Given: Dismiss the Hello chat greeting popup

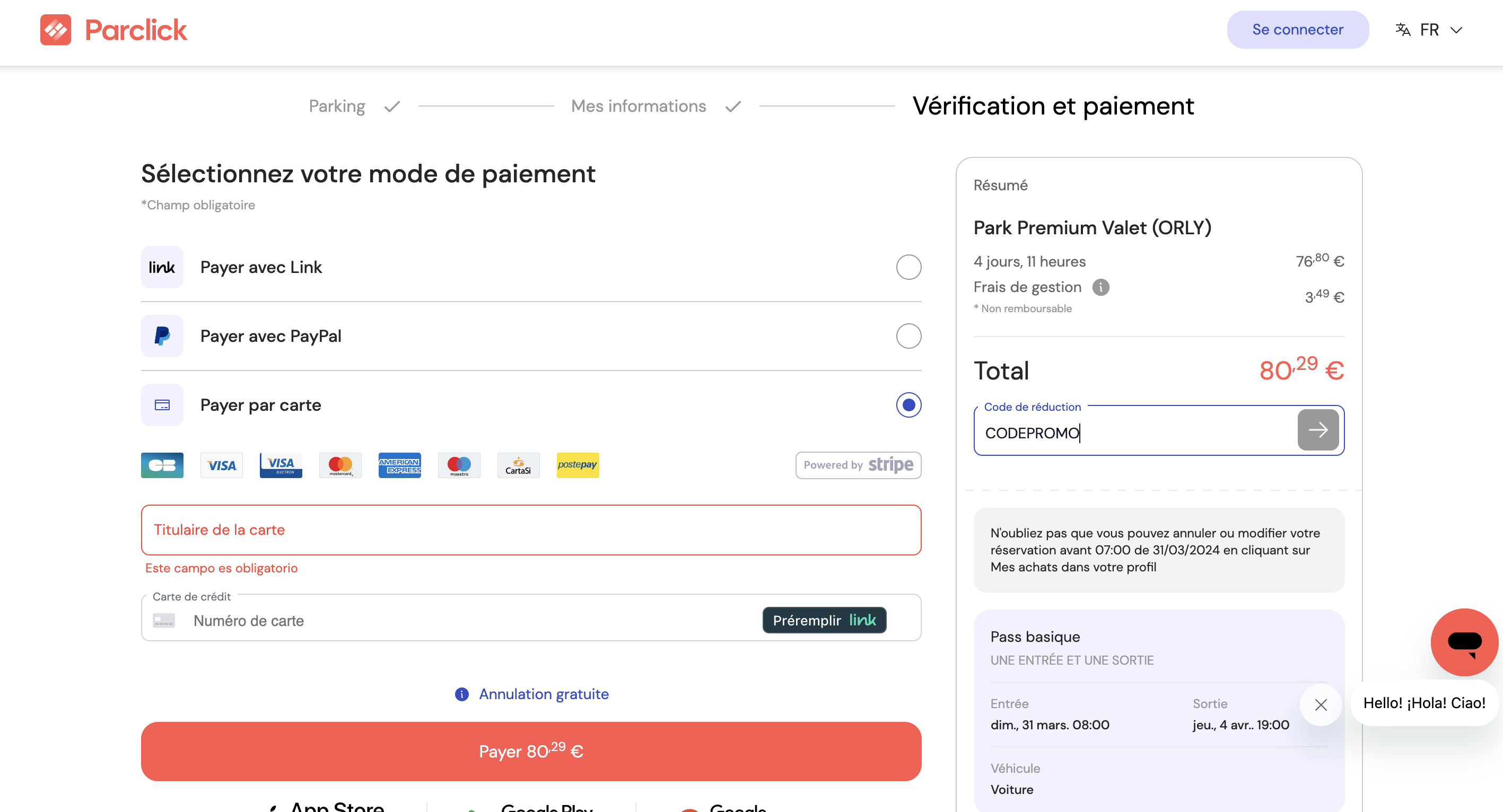Looking at the screenshot, I should point(1321,705).
